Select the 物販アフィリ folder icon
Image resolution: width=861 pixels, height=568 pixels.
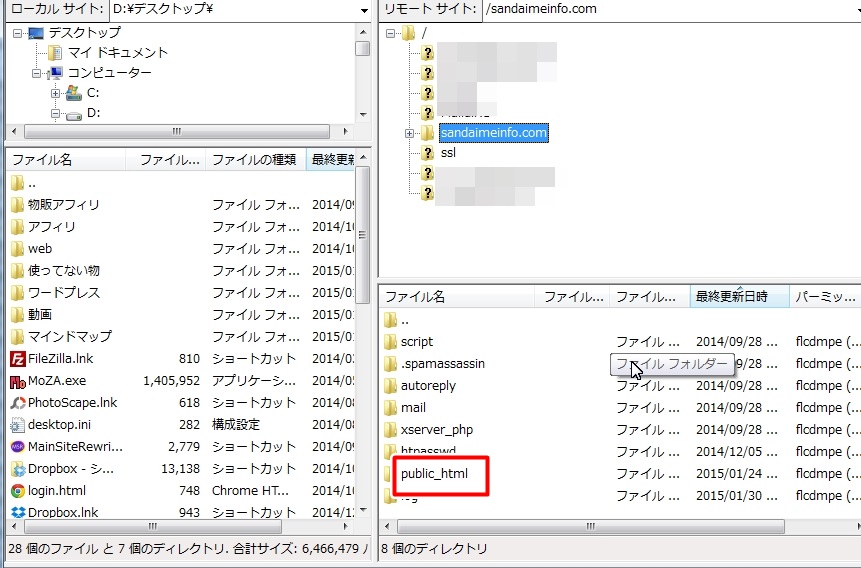[18, 205]
